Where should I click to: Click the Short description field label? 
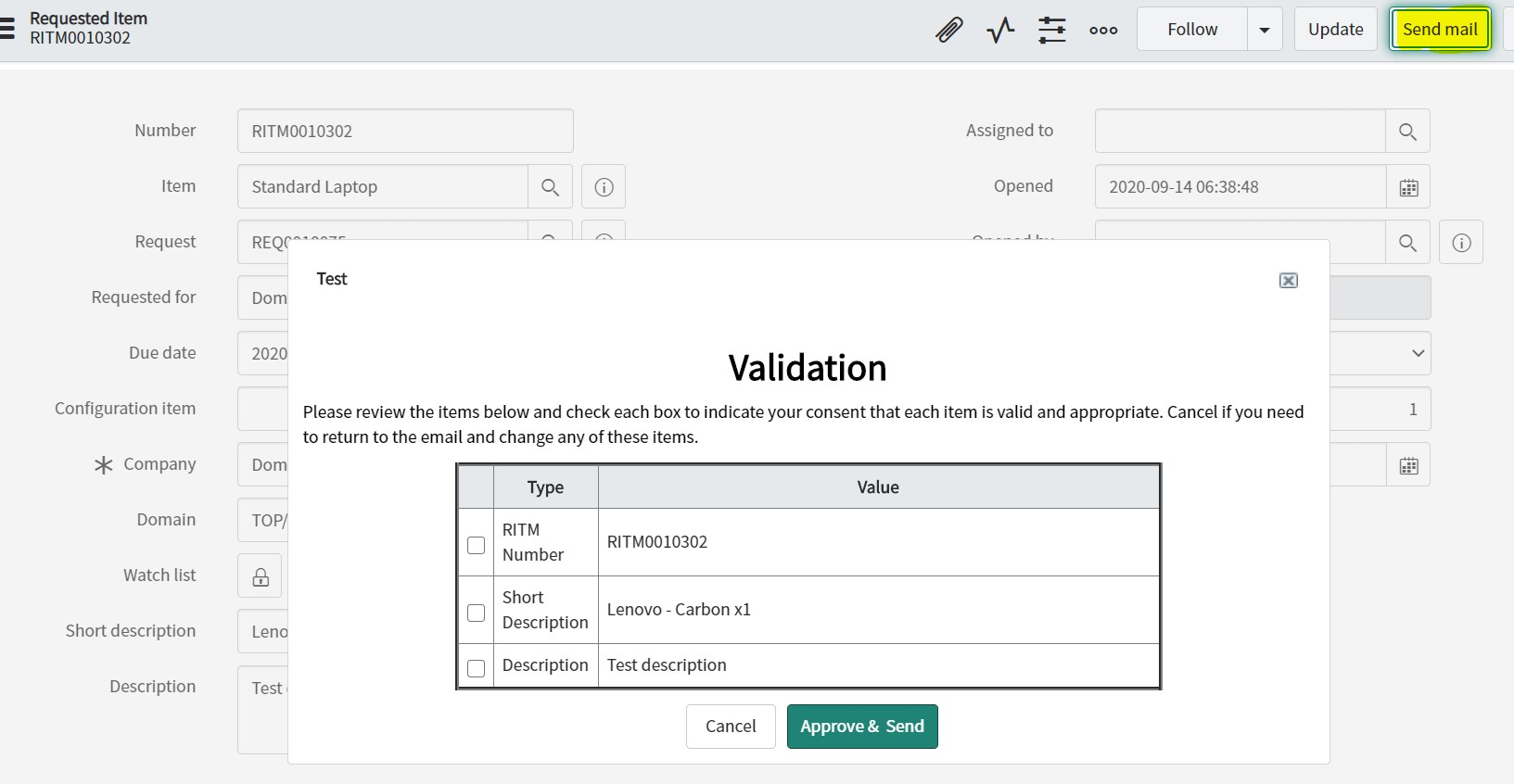[x=131, y=631]
